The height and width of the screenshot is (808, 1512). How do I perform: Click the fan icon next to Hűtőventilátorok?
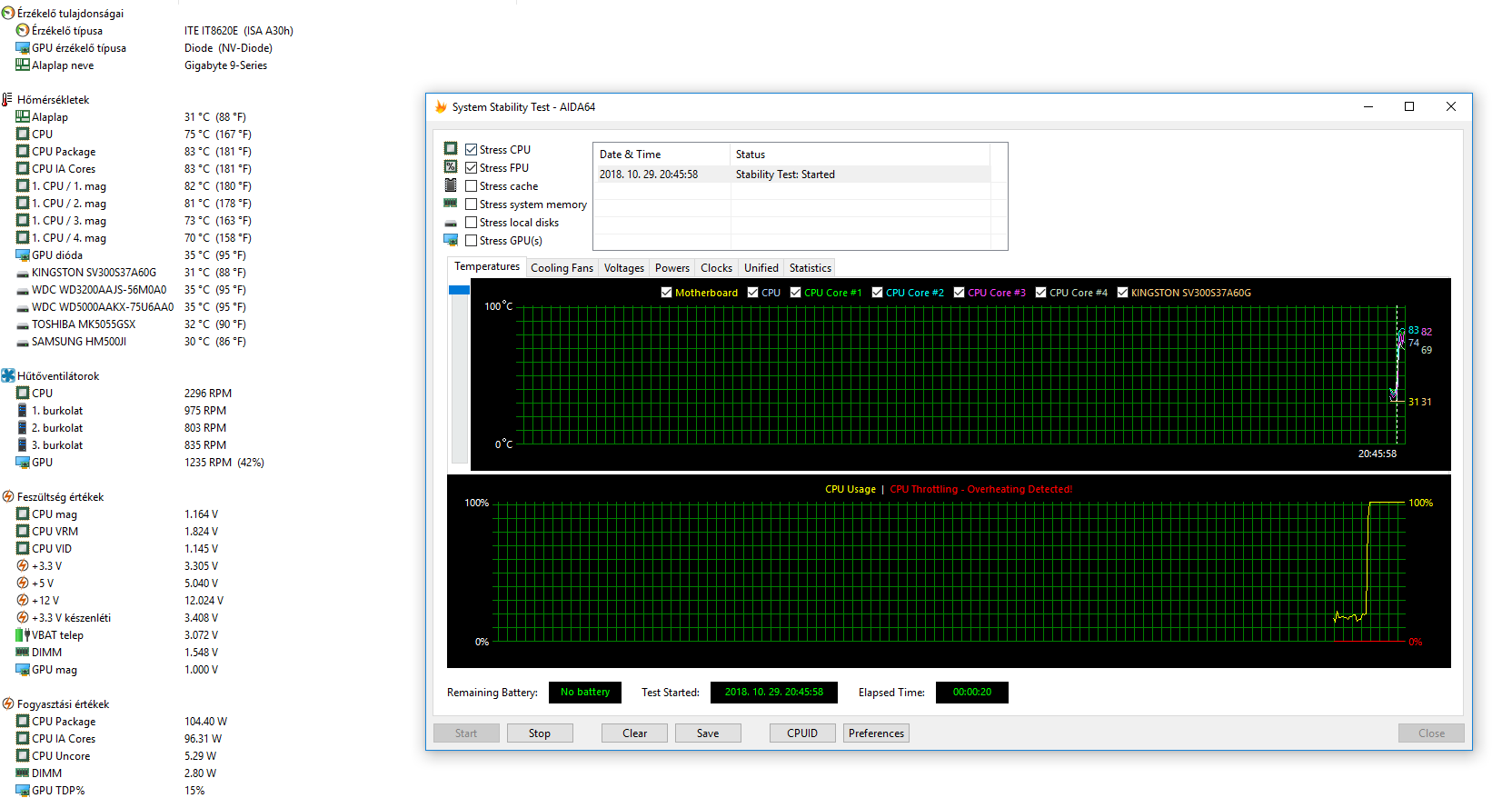pos(8,376)
